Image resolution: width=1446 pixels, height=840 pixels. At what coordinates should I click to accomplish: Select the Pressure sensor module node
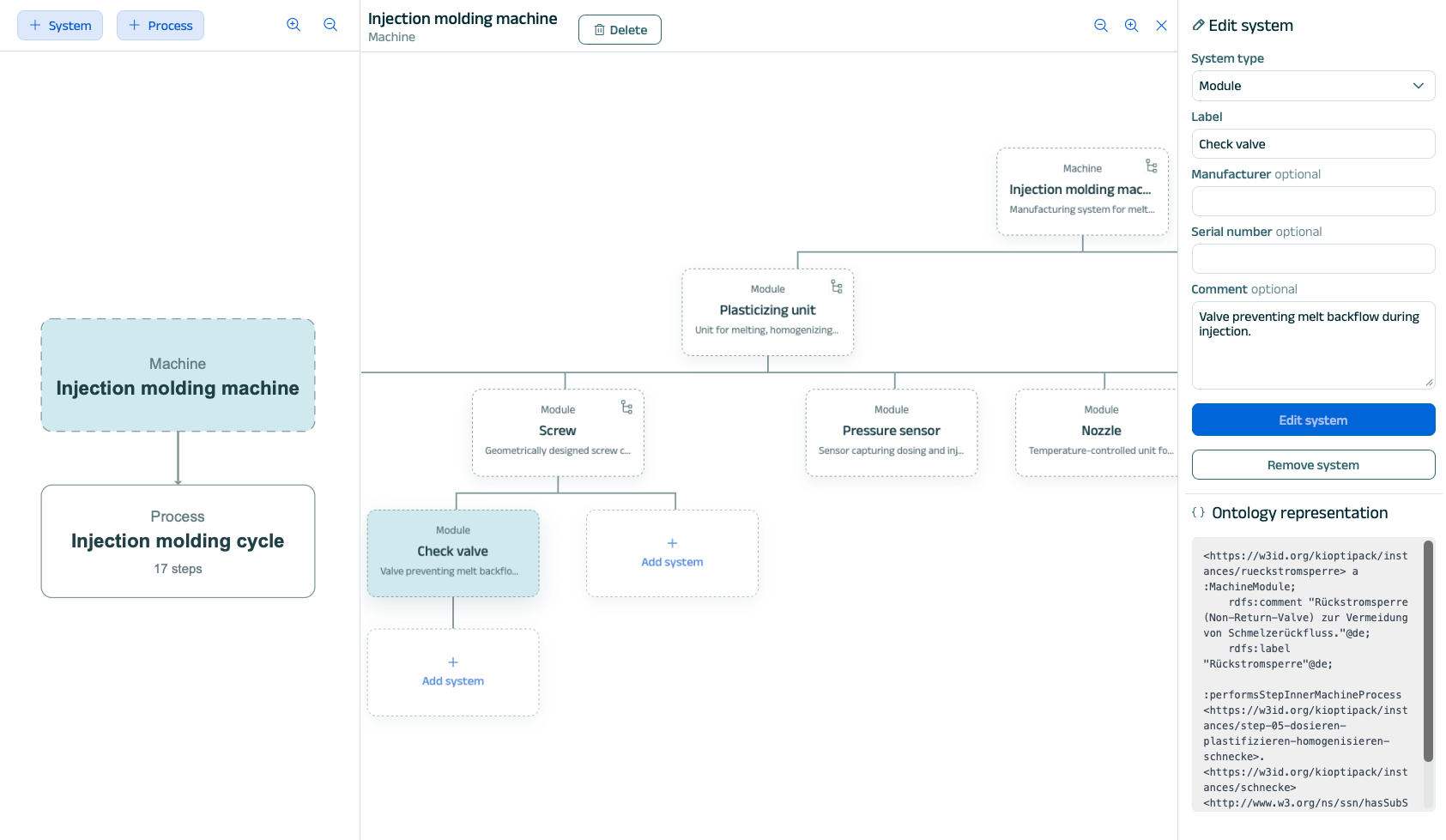point(891,432)
